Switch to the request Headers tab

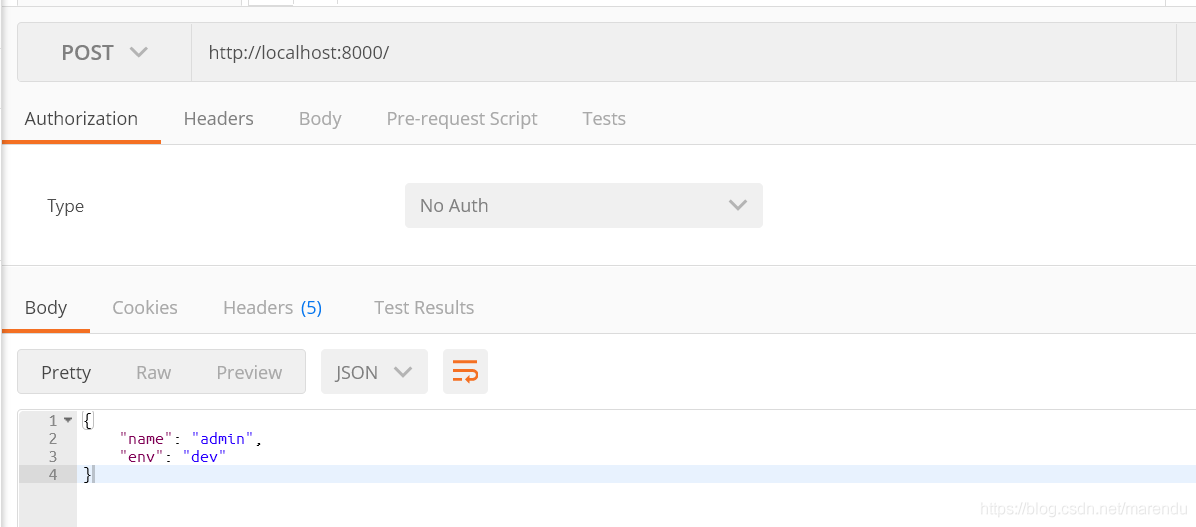click(218, 119)
